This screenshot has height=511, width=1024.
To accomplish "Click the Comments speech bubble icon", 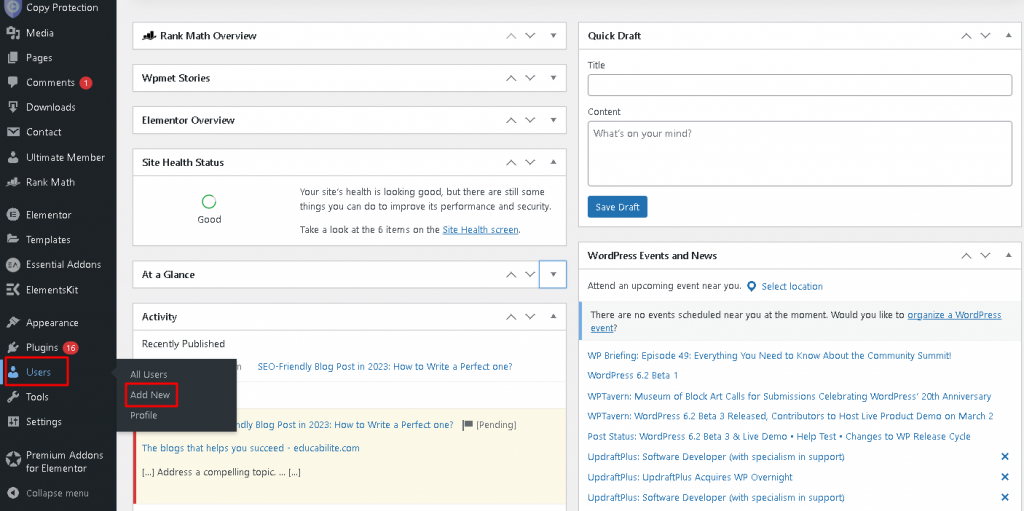I will [13, 82].
